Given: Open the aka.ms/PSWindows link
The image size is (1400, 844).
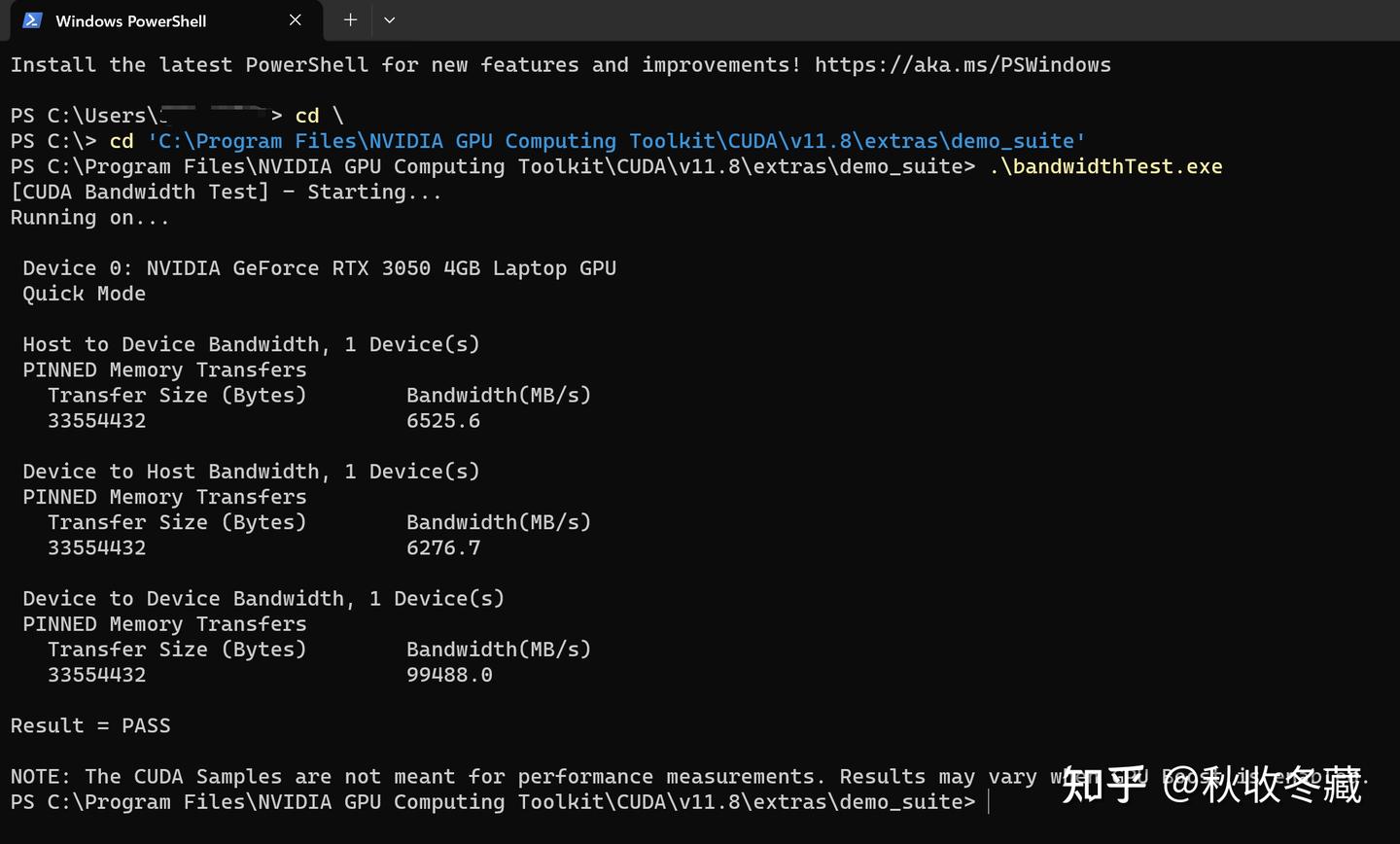Looking at the screenshot, I should [x=962, y=65].
